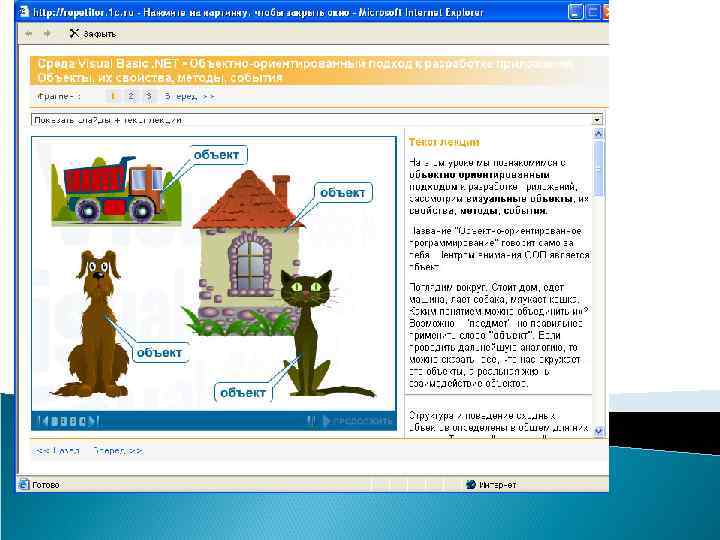Open fragment 3 of the lecture

click(x=148, y=96)
